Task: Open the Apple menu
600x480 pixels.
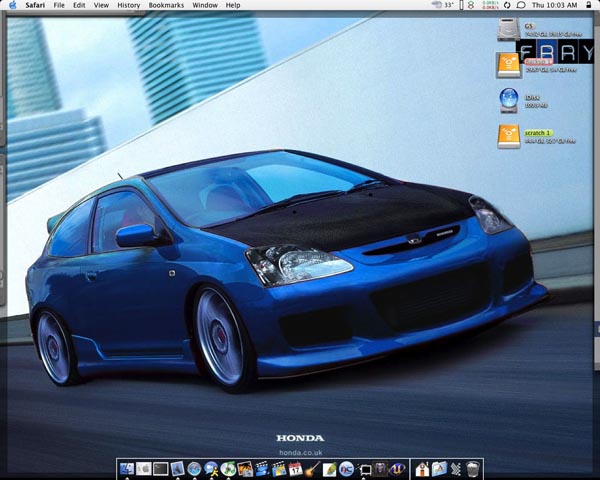Action: coord(12,5)
